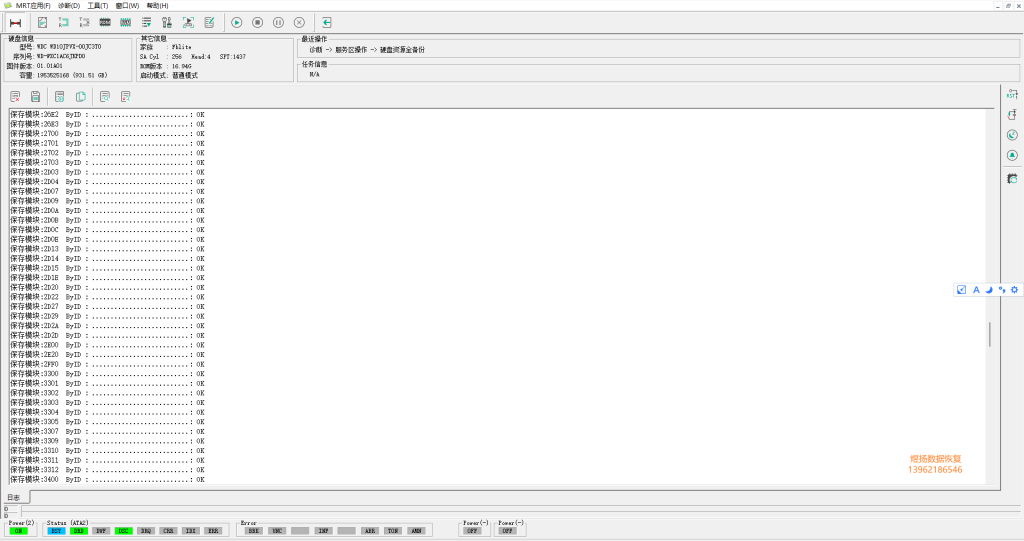
Task: Click the Stop button in toolbar
Action: (257, 22)
